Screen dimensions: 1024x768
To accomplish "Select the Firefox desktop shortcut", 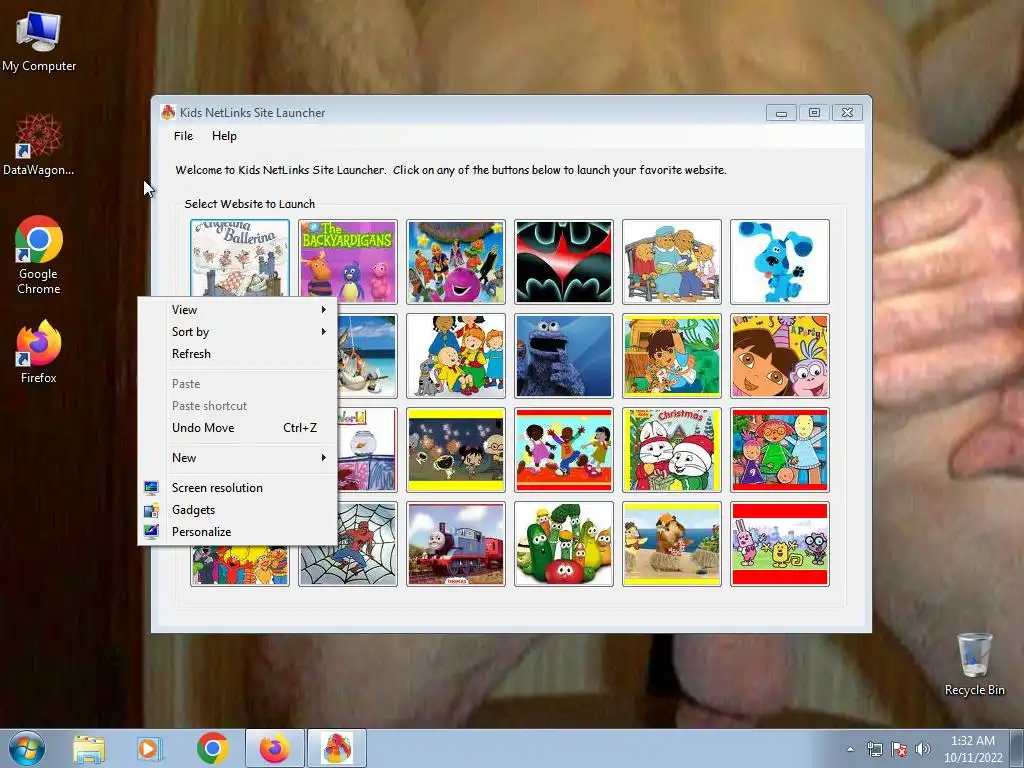I will coord(39,351).
